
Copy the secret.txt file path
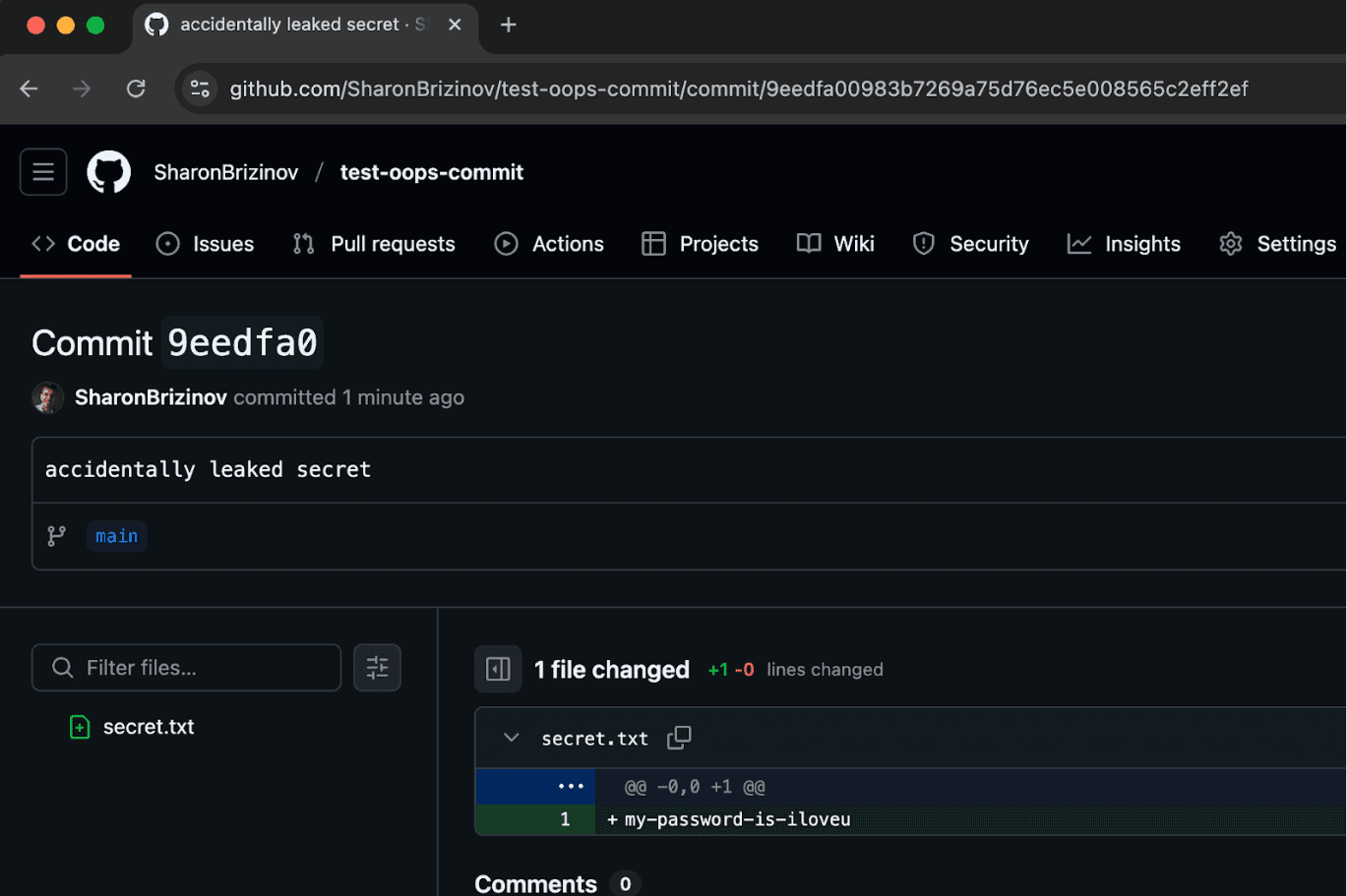click(x=679, y=738)
